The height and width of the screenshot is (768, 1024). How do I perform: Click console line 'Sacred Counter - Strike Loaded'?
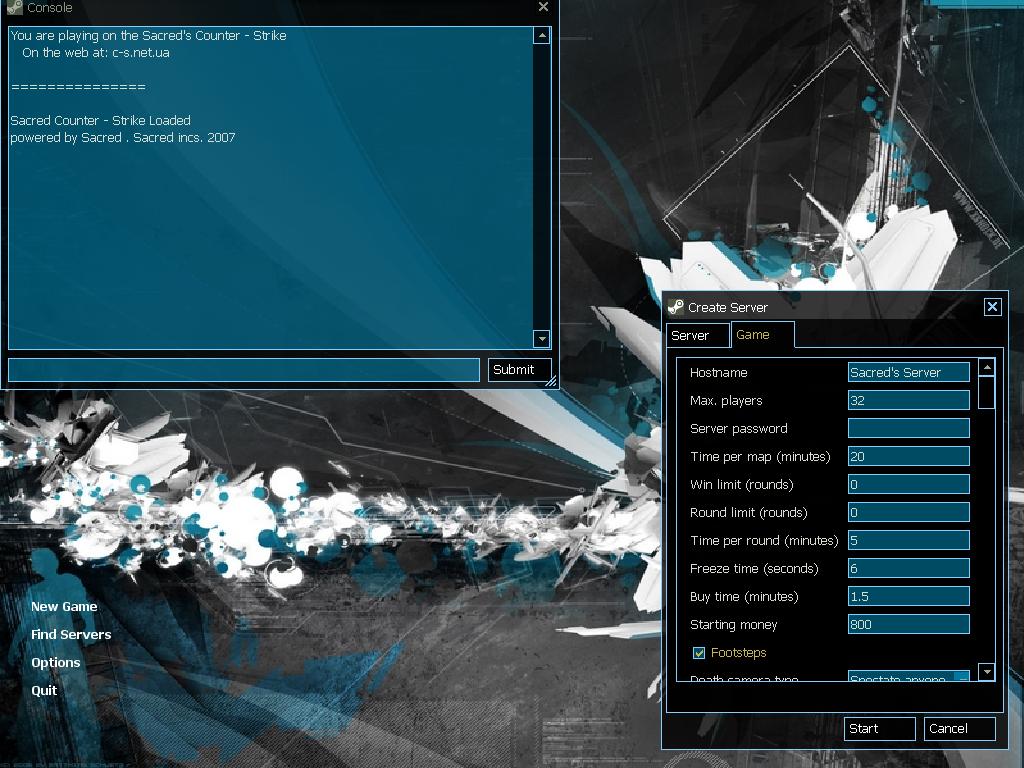tap(101, 120)
